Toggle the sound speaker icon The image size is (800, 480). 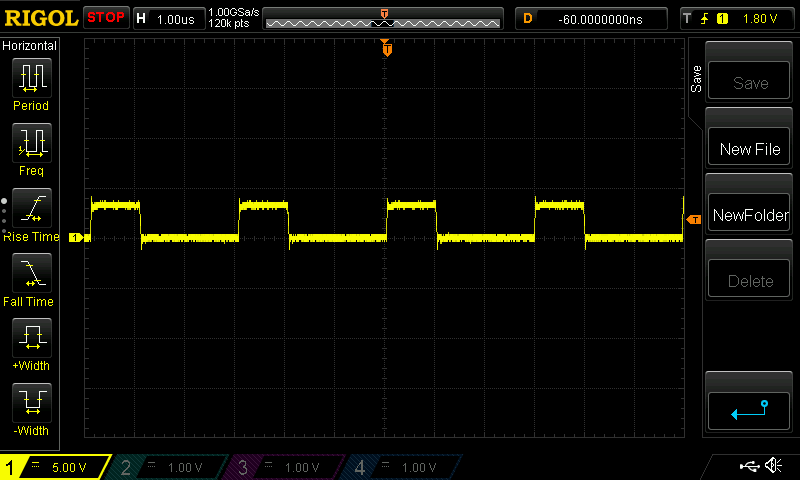point(774,465)
